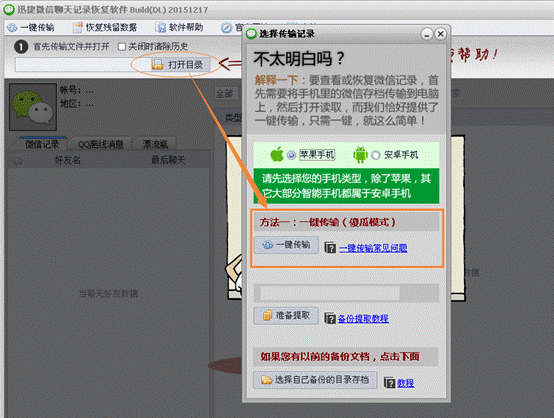This screenshot has width=554, height=418.
Task: Select the 苹果手机 radio button
Action: pyautogui.click(x=291, y=155)
